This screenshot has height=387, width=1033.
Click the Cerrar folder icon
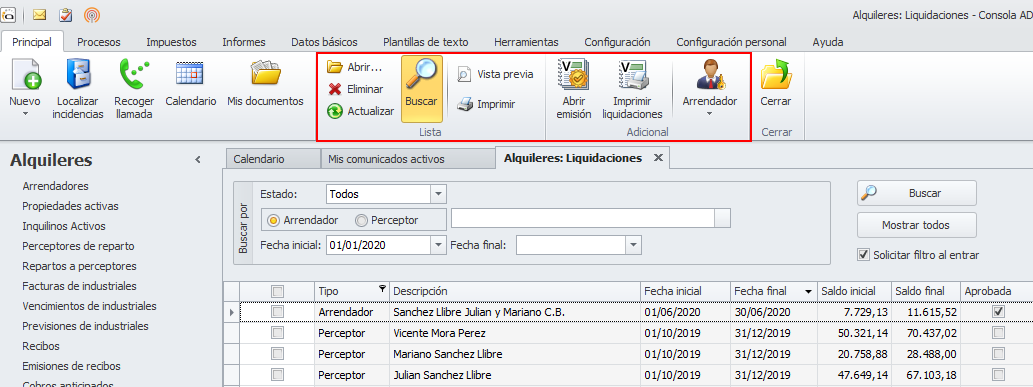pyautogui.click(x=775, y=74)
